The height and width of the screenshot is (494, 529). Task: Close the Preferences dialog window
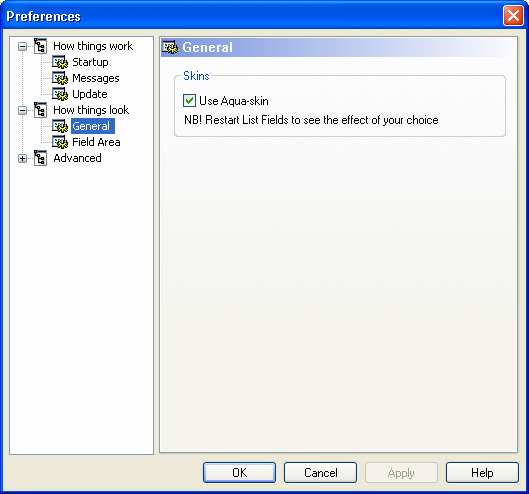513,16
